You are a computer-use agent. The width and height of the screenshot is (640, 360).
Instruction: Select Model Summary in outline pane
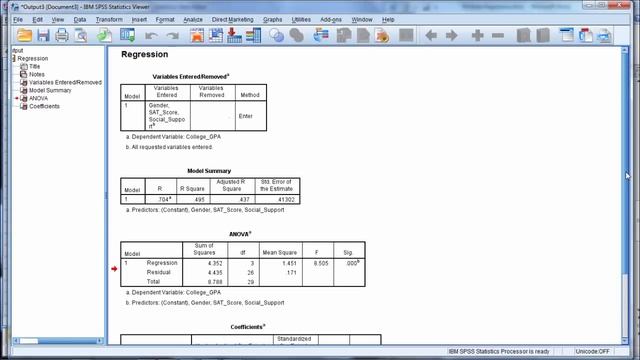50,90
